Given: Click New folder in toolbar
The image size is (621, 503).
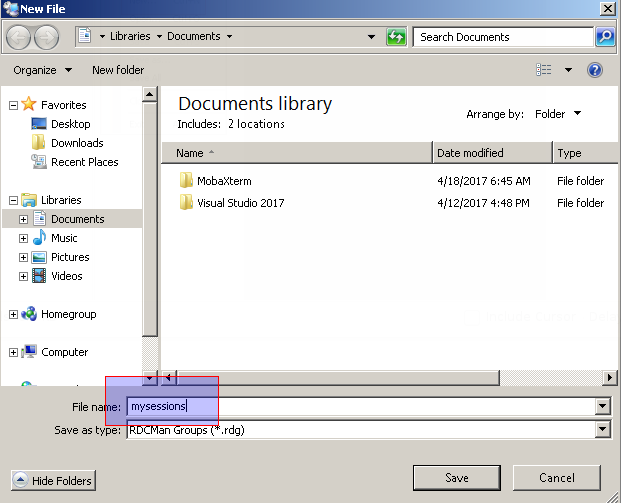Looking at the screenshot, I should tap(118, 70).
